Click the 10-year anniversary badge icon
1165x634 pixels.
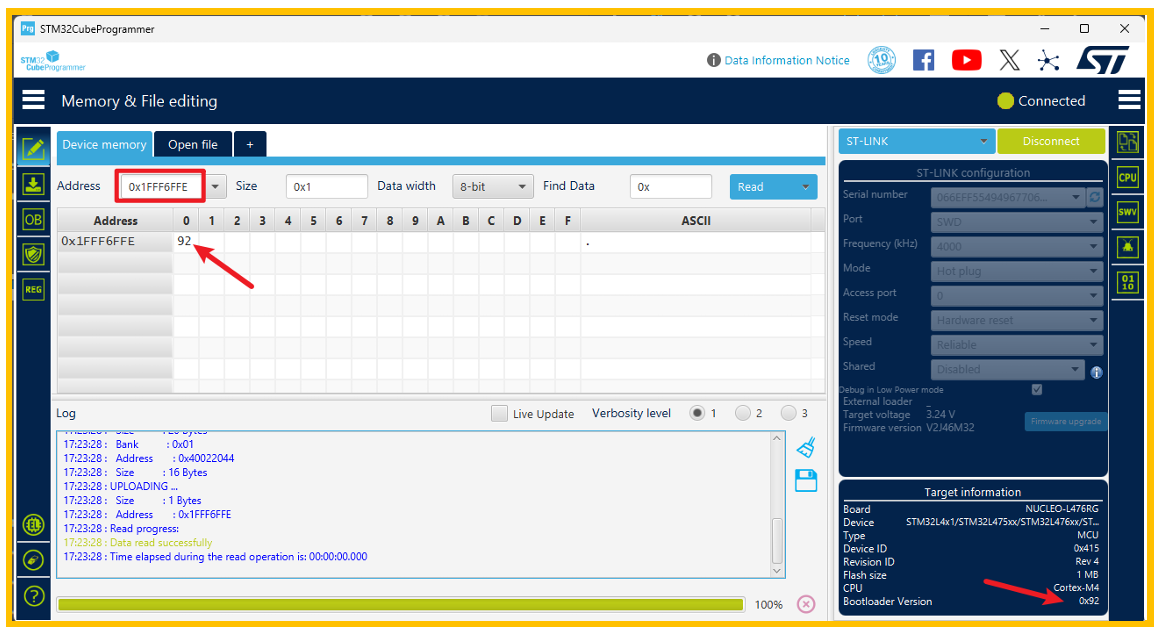[882, 60]
